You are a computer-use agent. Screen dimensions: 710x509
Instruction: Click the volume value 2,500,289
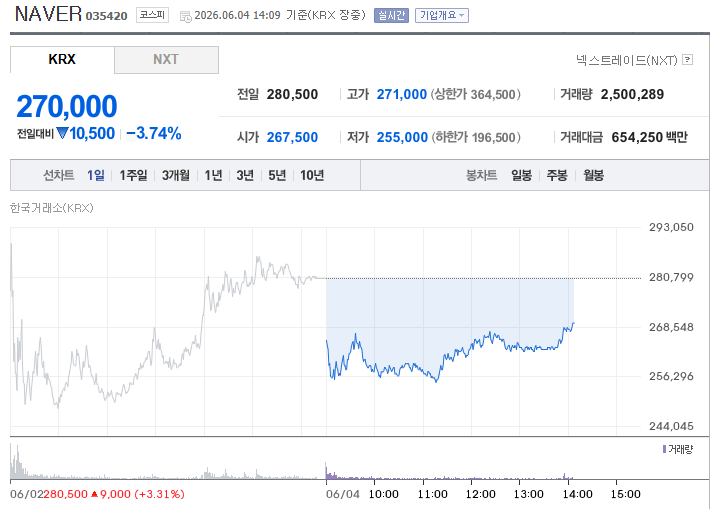pos(632,94)
